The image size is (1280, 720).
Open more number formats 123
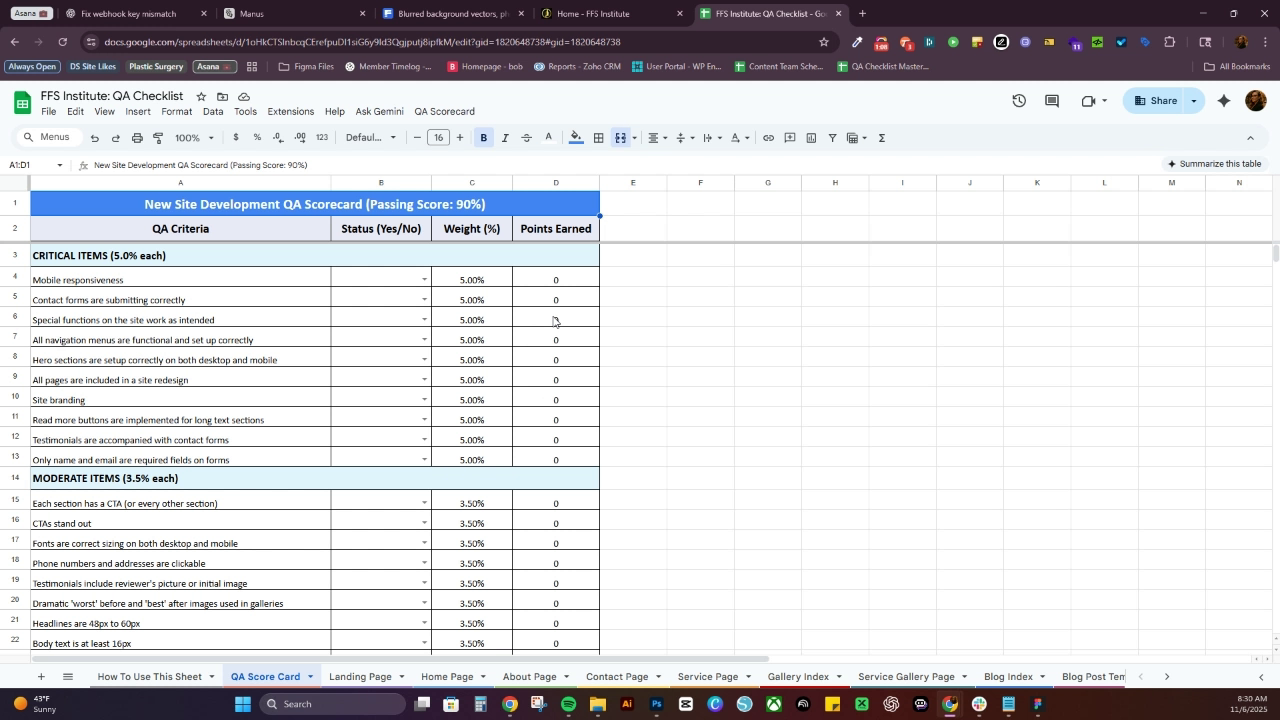pyautogui.click(x=321, y=138)
